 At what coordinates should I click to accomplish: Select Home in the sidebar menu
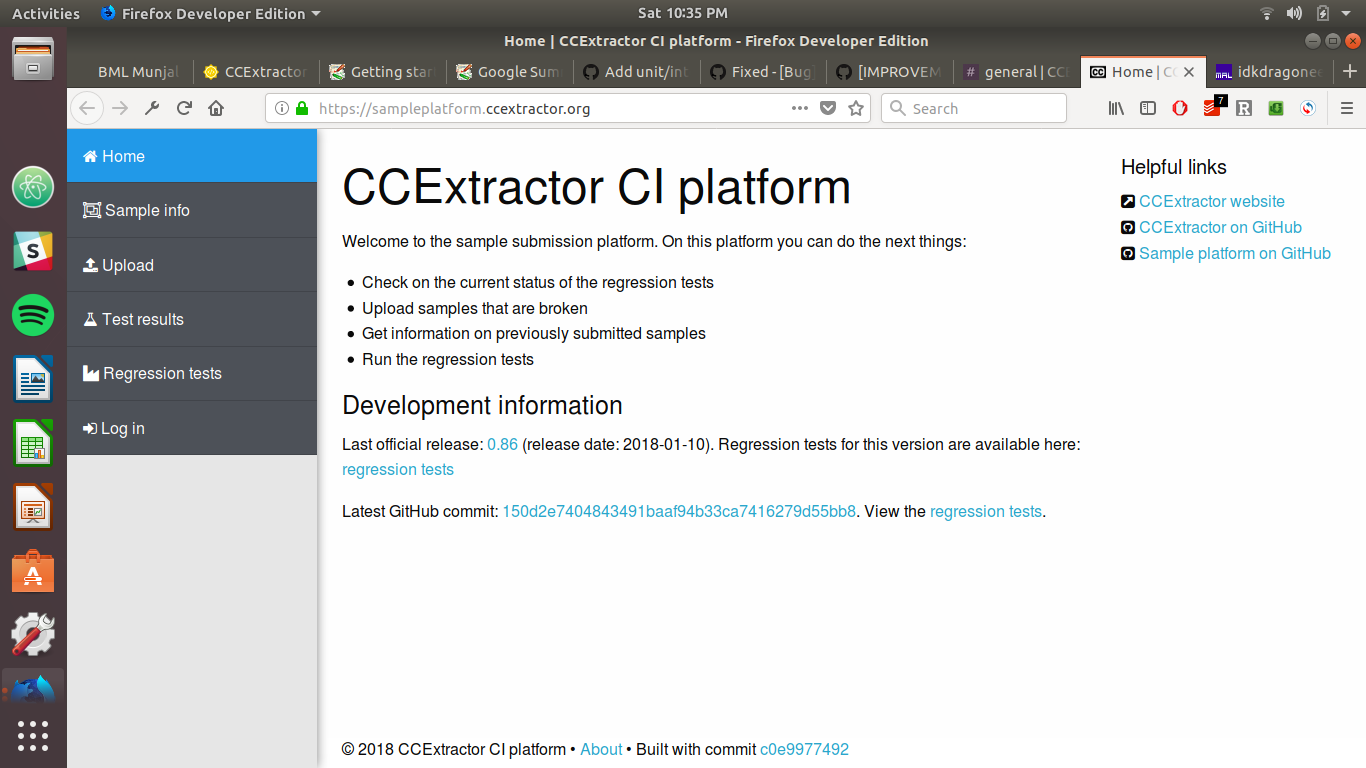(x=192, y=156)
